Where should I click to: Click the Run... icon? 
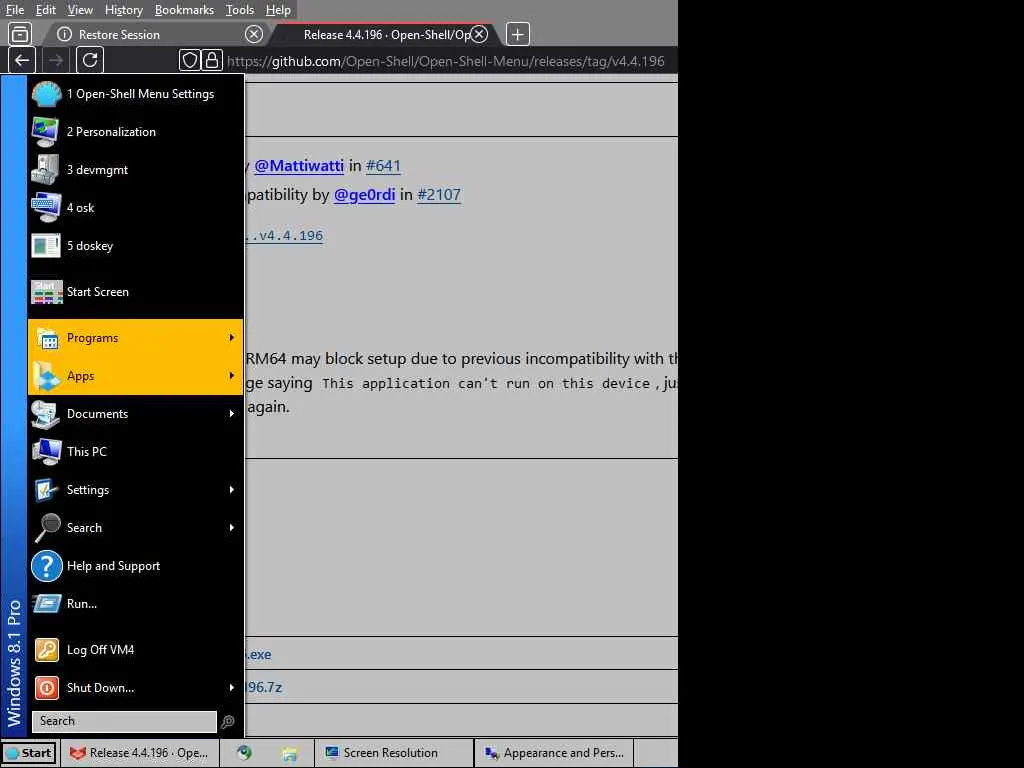(x=46, y=604)
